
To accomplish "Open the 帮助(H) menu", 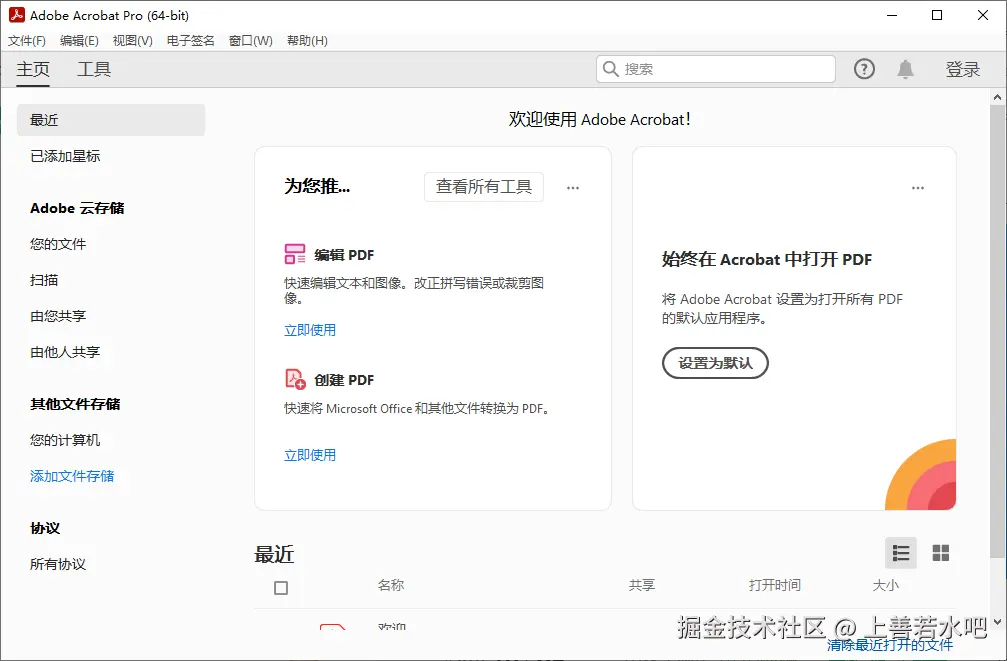I will point(307,40).
